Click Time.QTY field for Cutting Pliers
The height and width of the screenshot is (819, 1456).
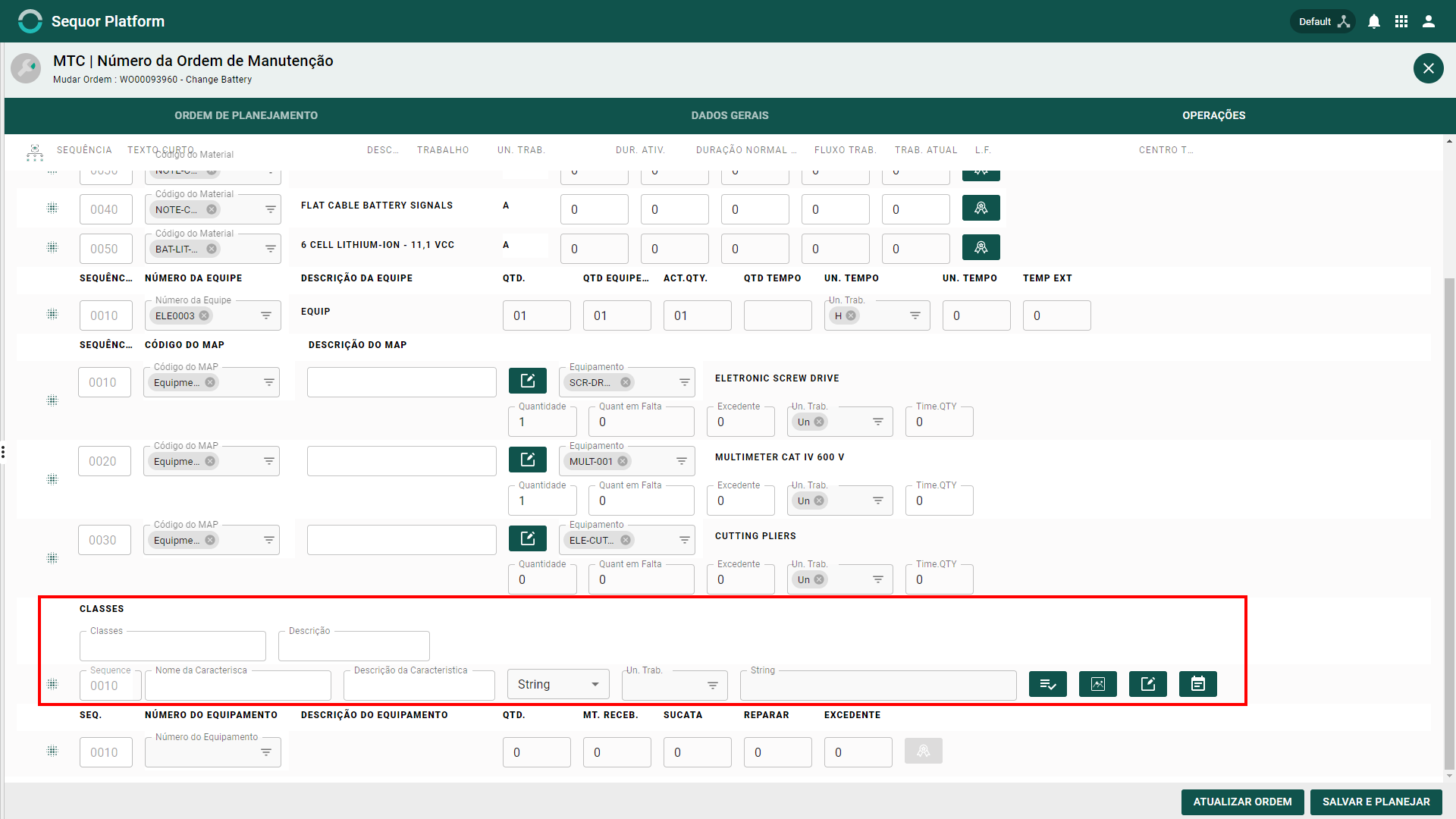(939, 579)
